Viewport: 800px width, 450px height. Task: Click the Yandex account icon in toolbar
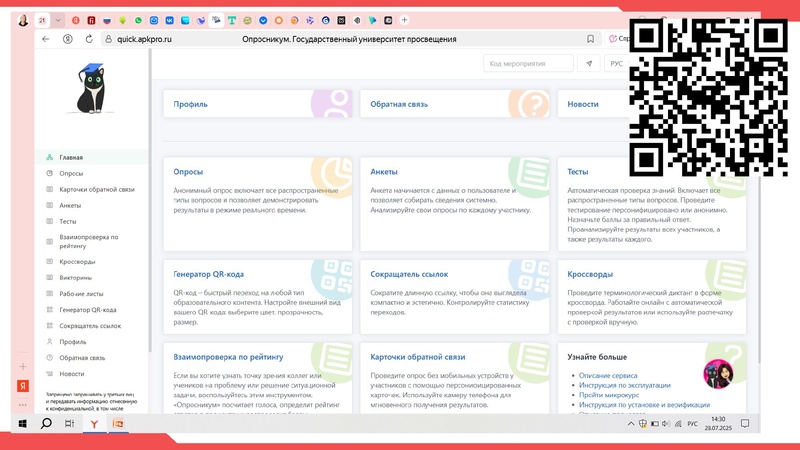67,39
